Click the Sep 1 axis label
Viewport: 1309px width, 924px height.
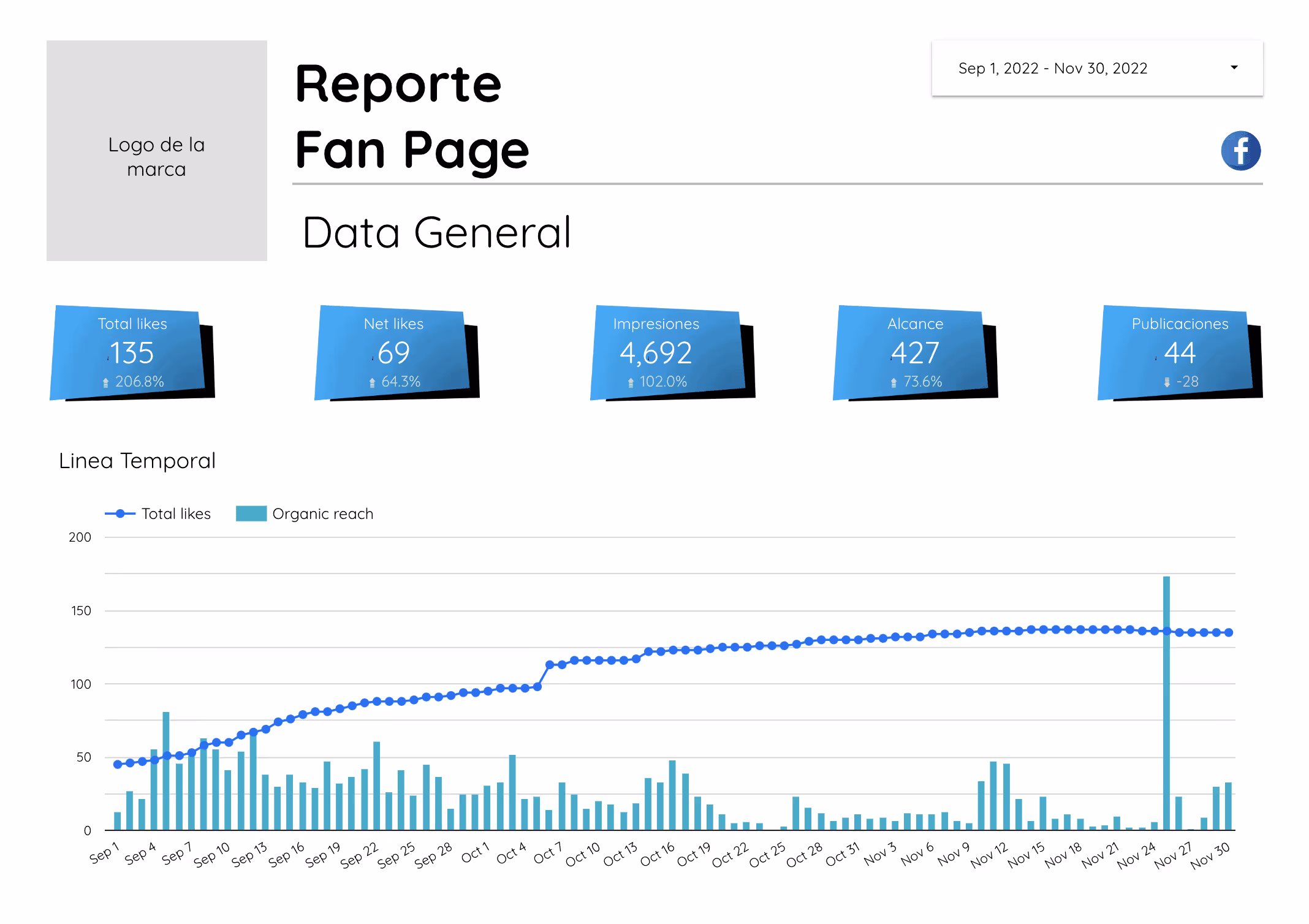104,854
